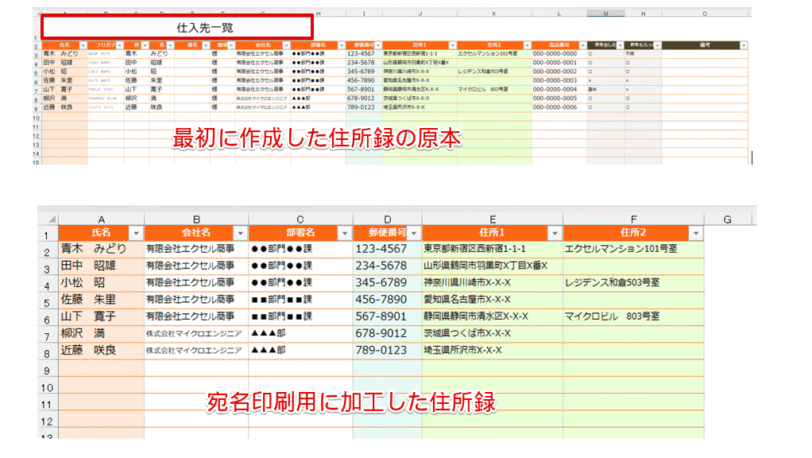812x458 pixels.
Task: Select phone 000-0000-0003 in original sheet
Action: [559, 81]
